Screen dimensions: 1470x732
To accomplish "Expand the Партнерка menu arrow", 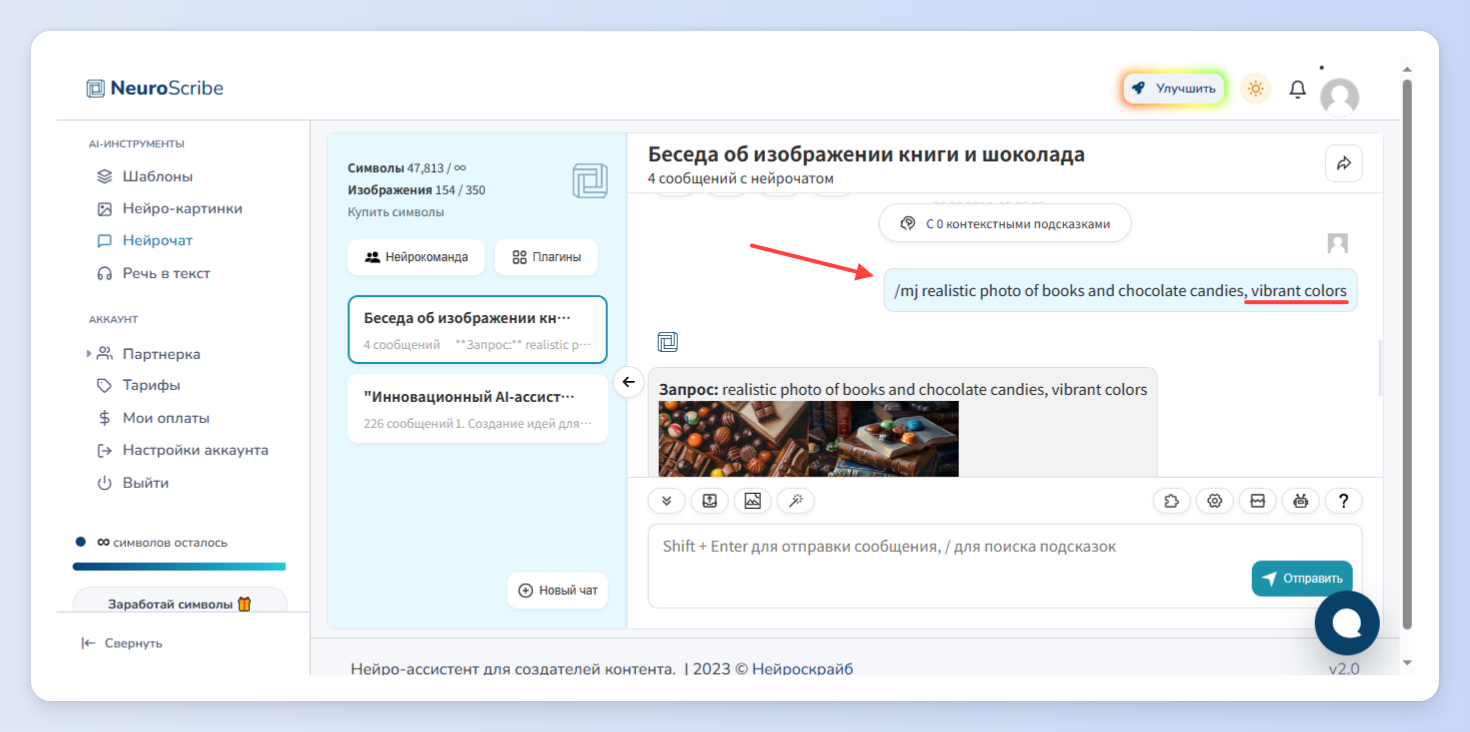I will coord(89,353).
